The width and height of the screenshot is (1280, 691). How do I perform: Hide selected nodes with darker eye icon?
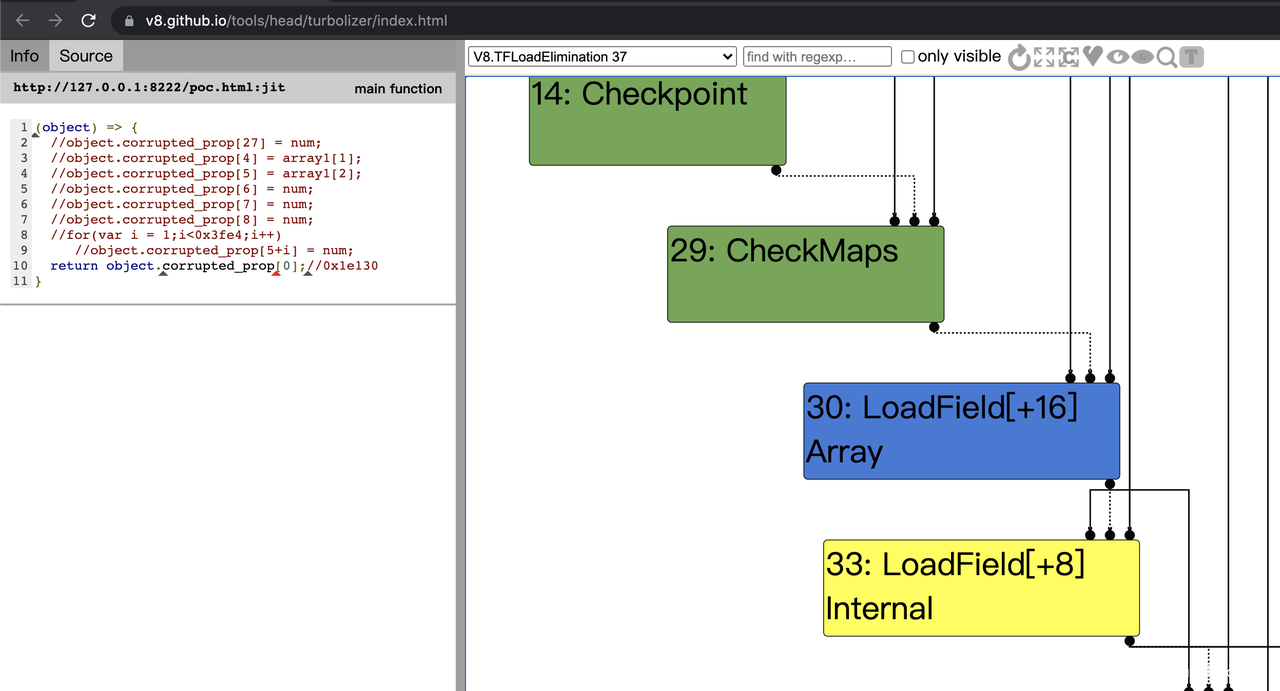[x=1142, y=57]
